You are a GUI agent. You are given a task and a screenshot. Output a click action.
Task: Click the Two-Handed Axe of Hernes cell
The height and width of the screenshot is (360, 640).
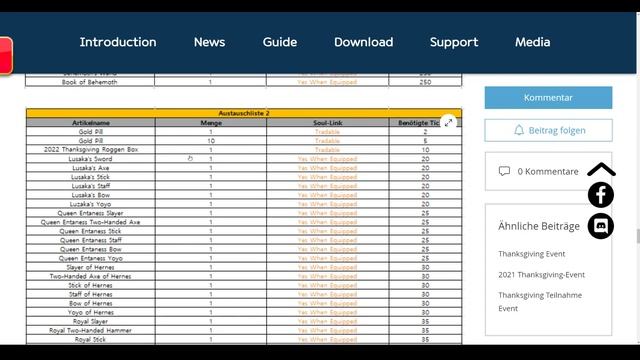pyautogui.click(x=91, y=276)
